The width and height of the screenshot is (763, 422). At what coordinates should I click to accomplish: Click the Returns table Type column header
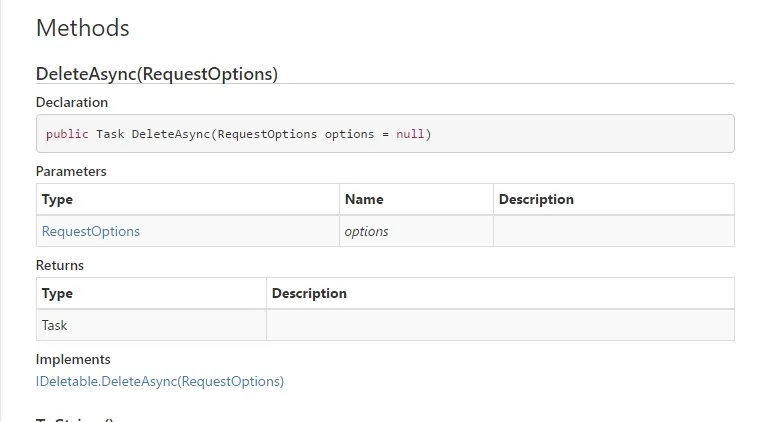tap(58, 293)
